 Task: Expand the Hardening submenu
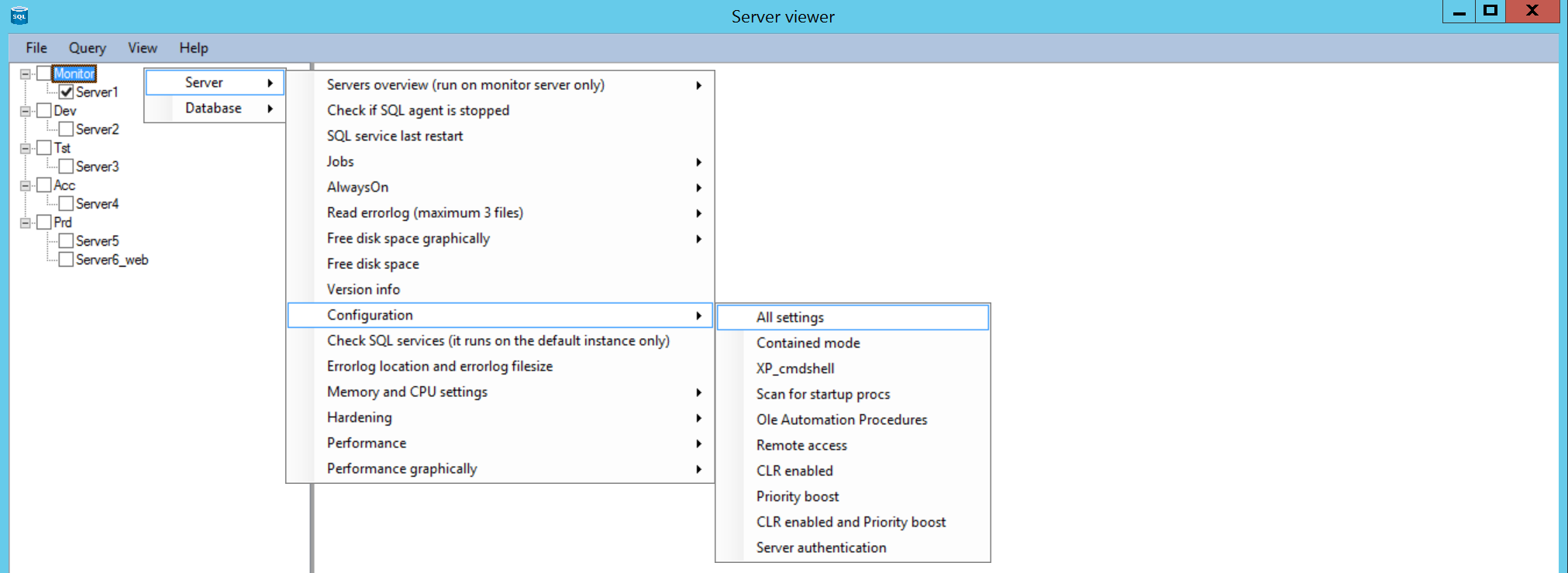coord(360,417)
